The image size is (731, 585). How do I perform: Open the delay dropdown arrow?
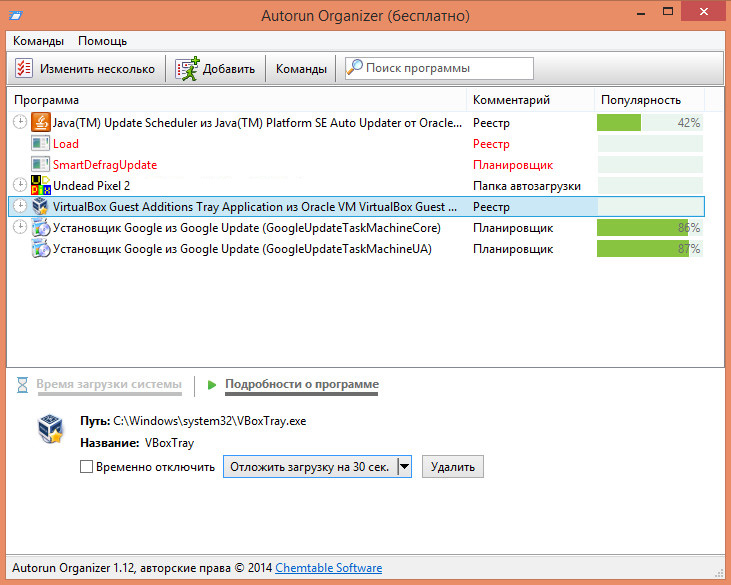coord(404,467)
